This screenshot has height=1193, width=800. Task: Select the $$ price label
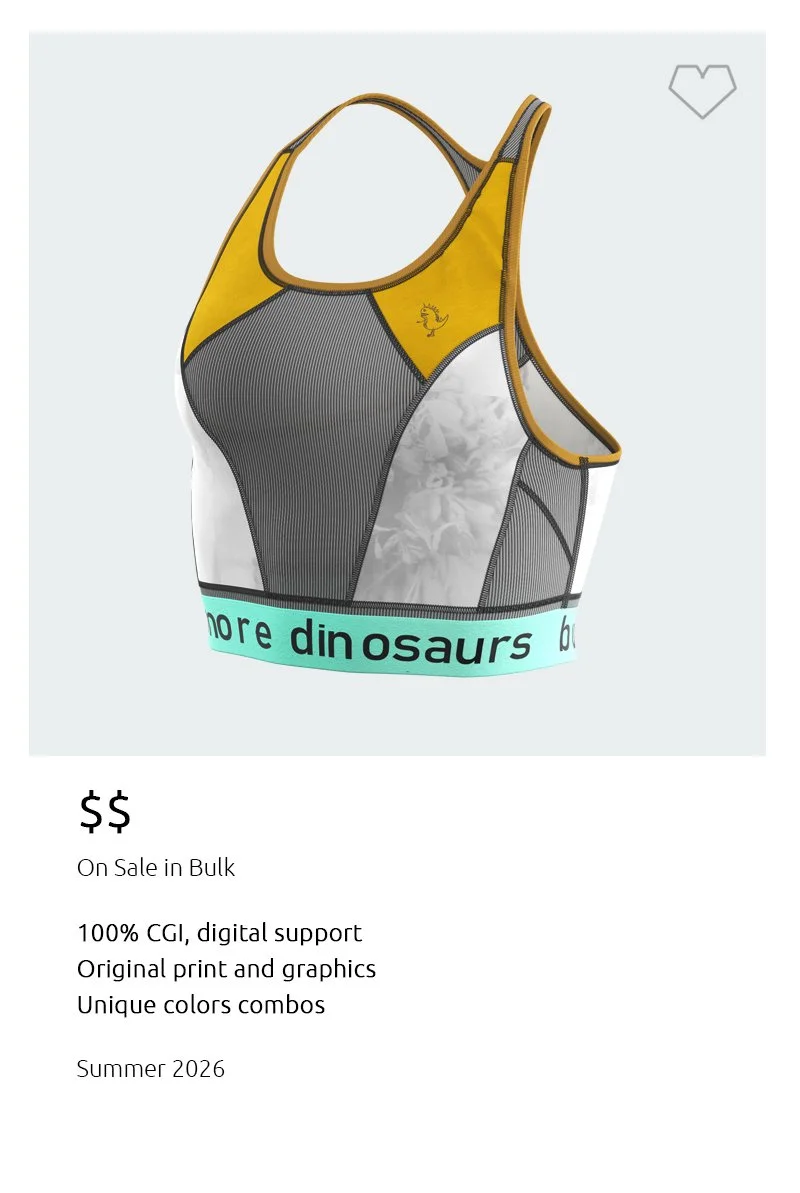point(105,811)
